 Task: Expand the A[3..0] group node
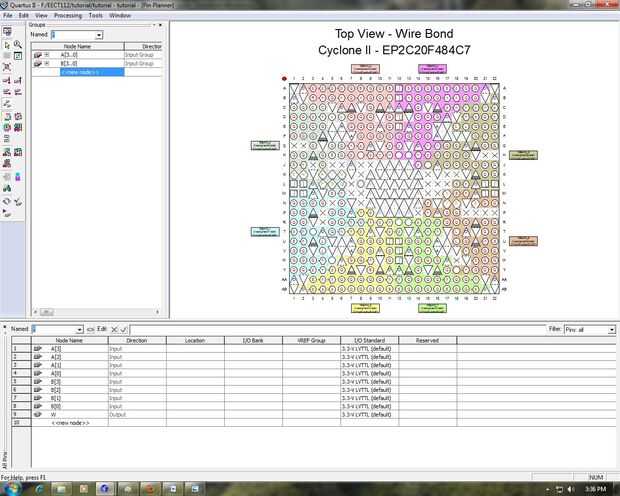tap(47, 55)
